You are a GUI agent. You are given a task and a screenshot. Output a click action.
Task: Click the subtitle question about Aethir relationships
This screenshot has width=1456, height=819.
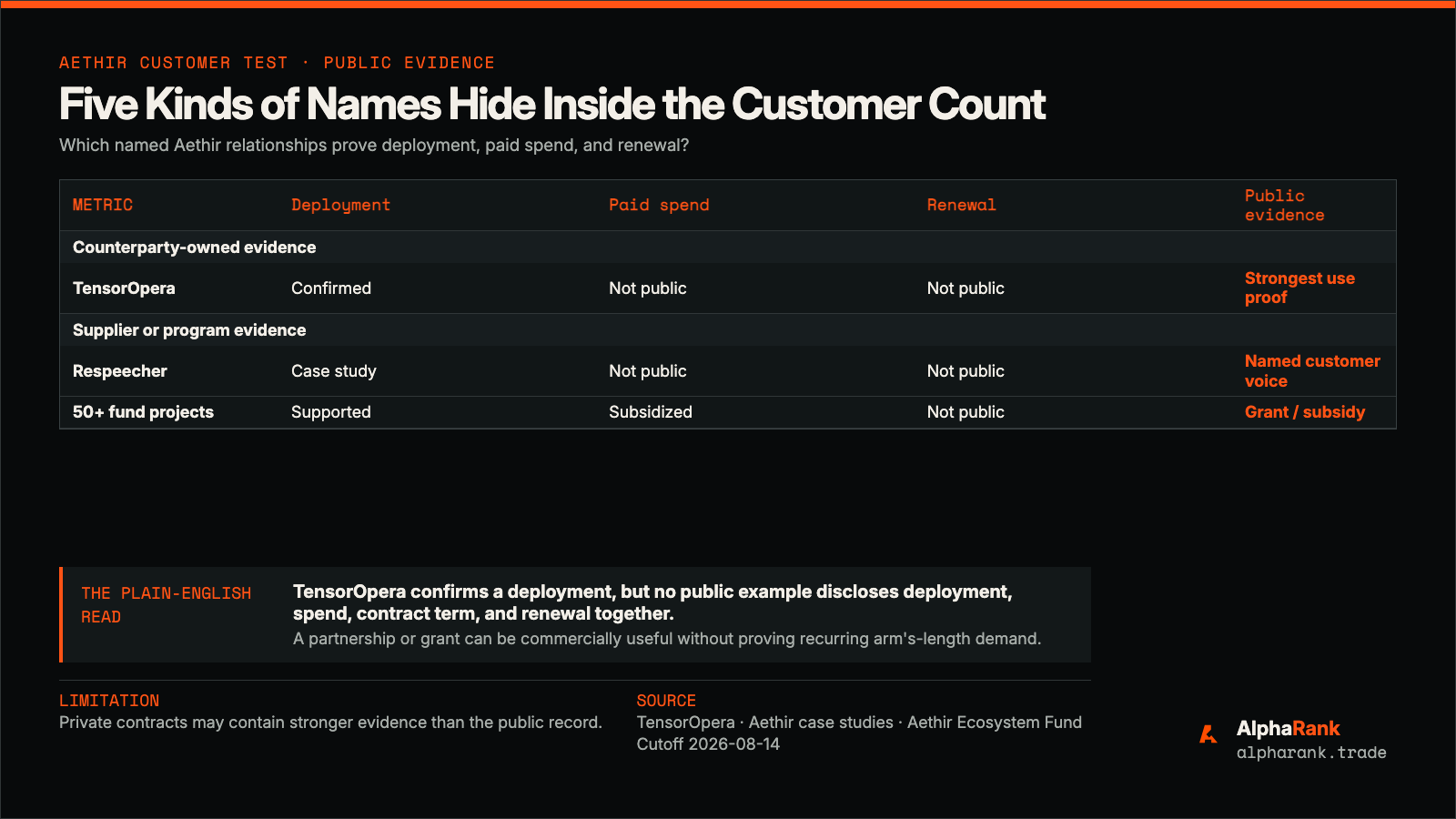(374, 146)
